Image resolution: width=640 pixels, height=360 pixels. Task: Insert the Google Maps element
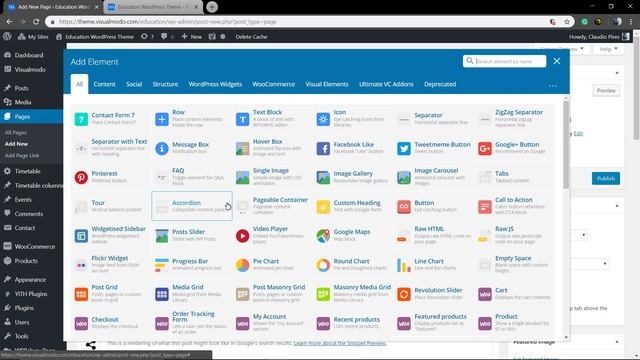(x=353, y=235)
